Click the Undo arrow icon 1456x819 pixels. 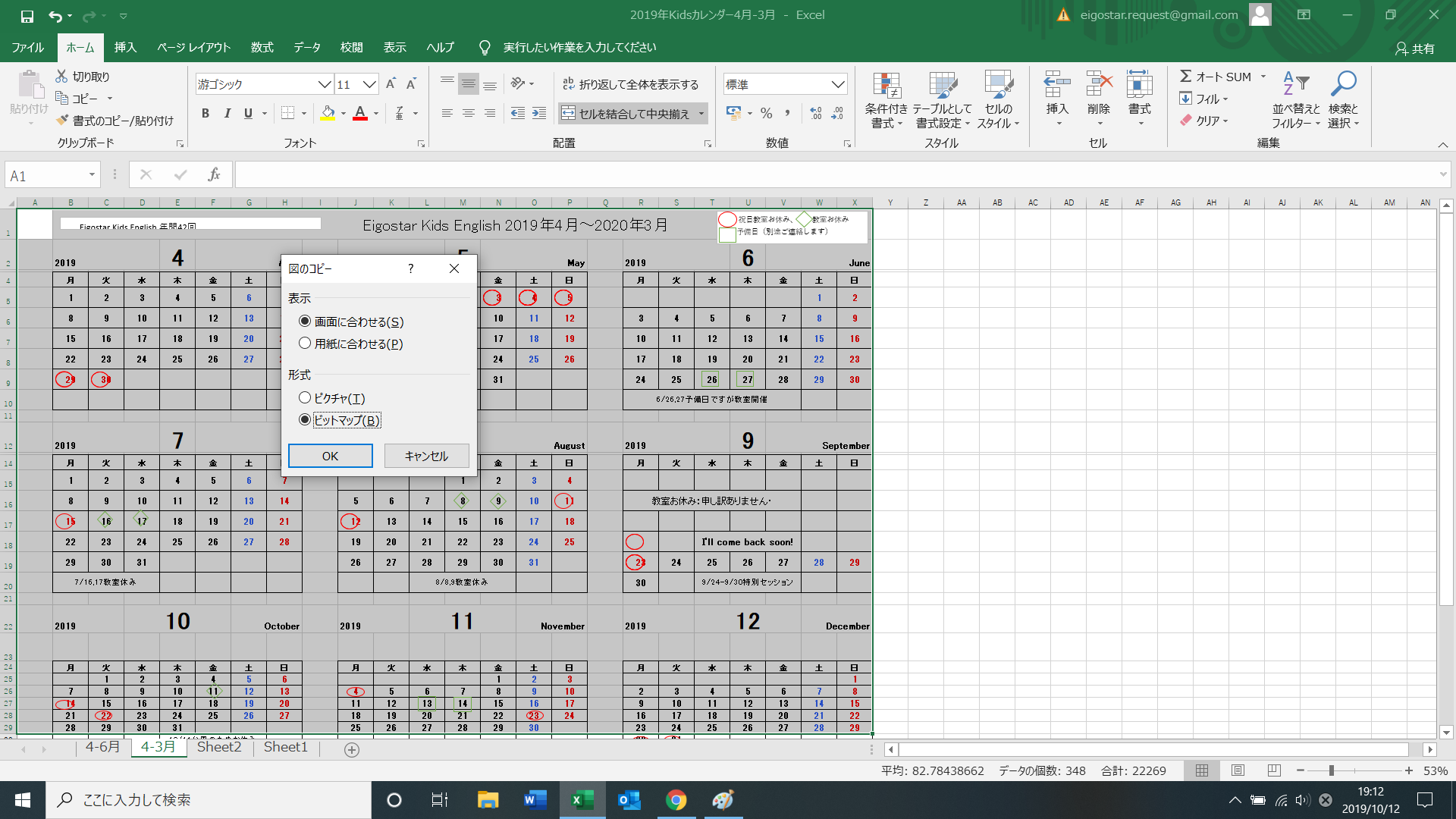tap(55, 15)
